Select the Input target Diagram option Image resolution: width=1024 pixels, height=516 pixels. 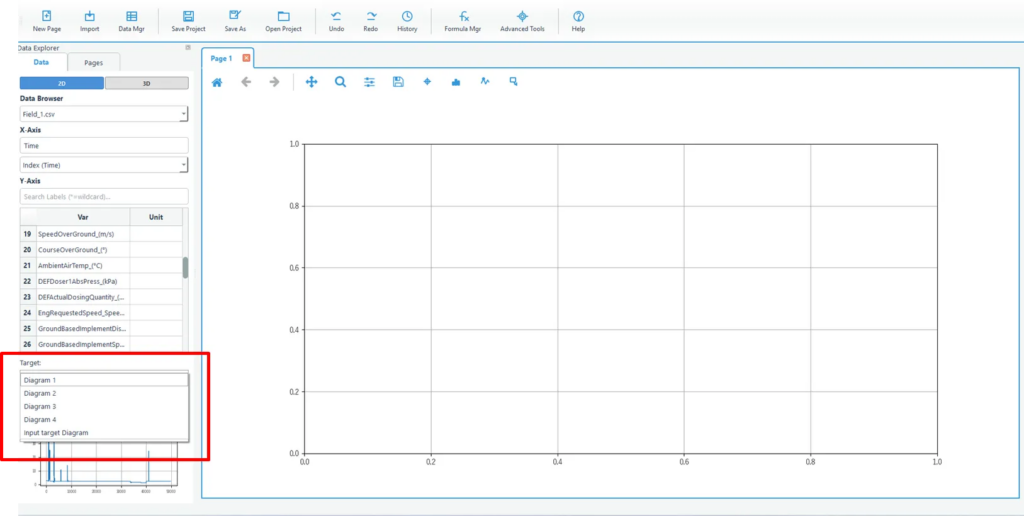tap(104, 433)
